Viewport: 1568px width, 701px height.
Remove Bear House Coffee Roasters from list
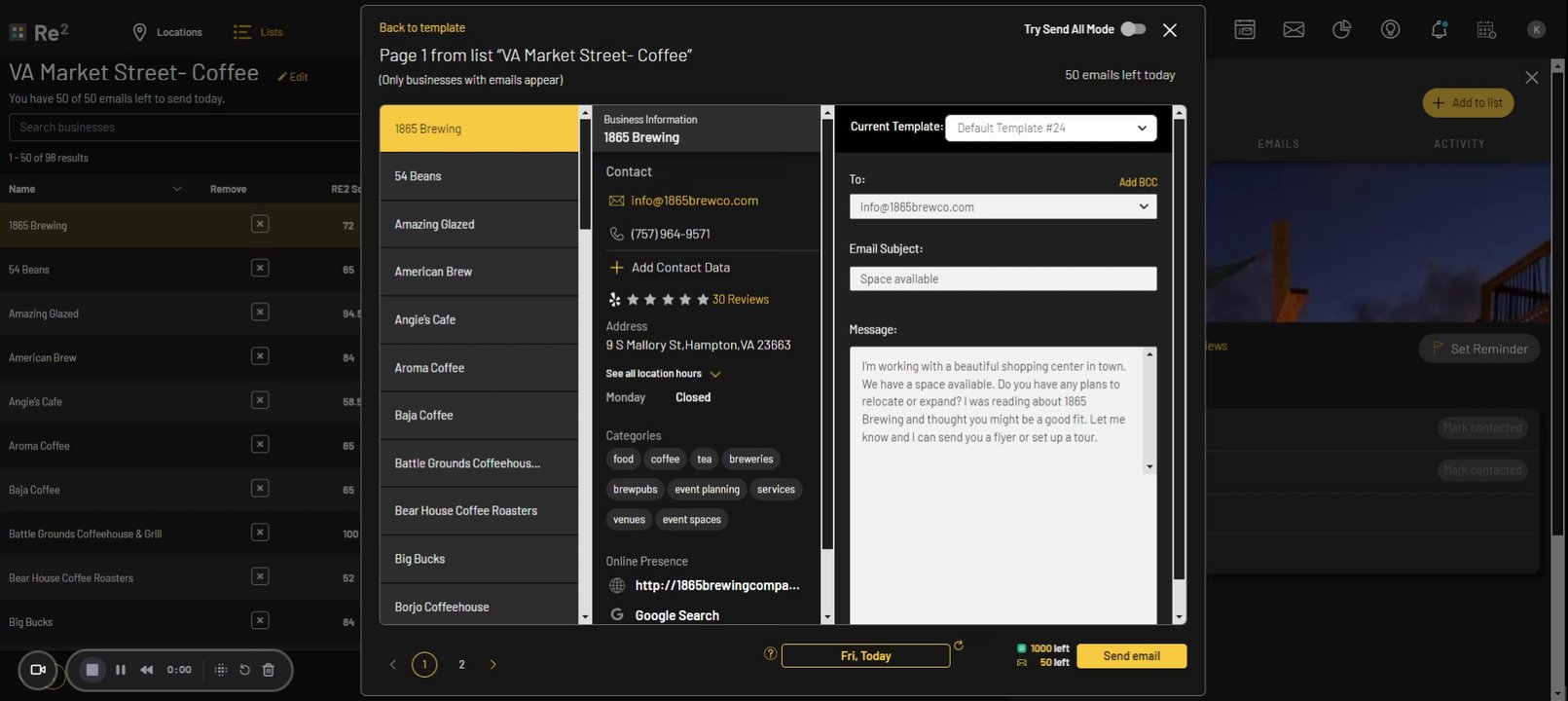click(260, 576)
